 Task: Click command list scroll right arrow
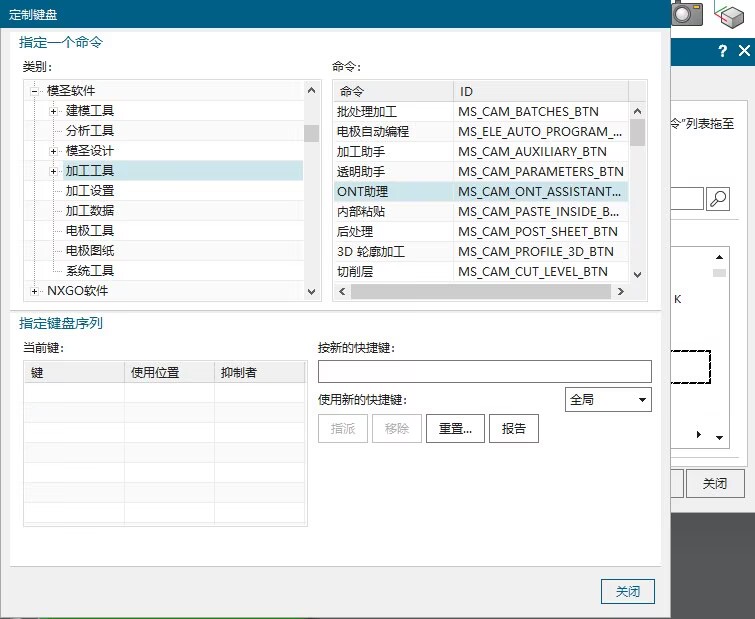pos(621,291)
